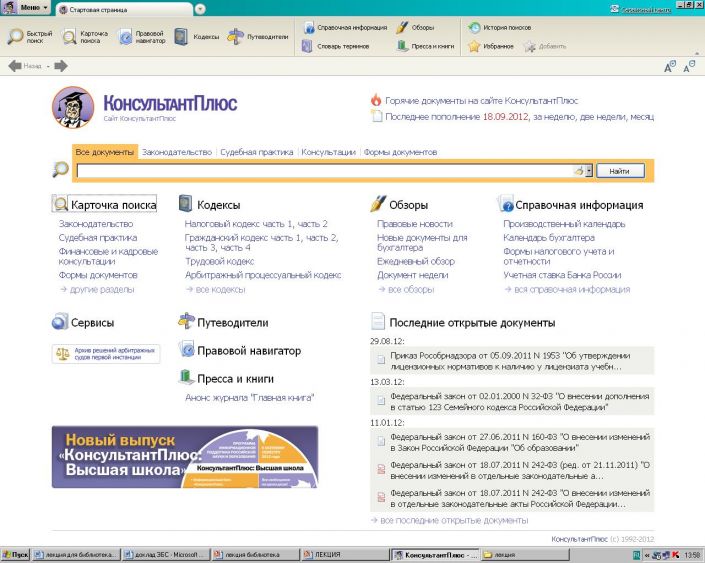Screen dimensions: 705x563
Task: Open Карточка поиска from the toolbar
Action: [x=85, y=37]
